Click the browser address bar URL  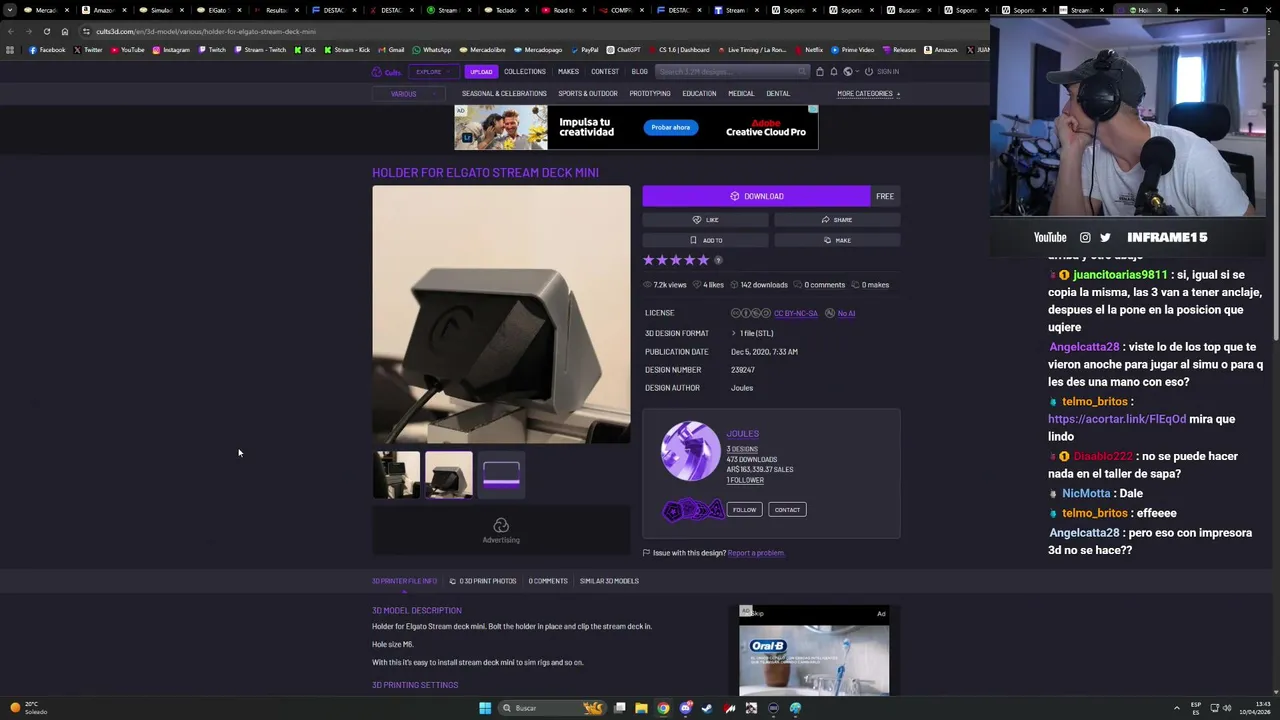(x=206, y=31)
